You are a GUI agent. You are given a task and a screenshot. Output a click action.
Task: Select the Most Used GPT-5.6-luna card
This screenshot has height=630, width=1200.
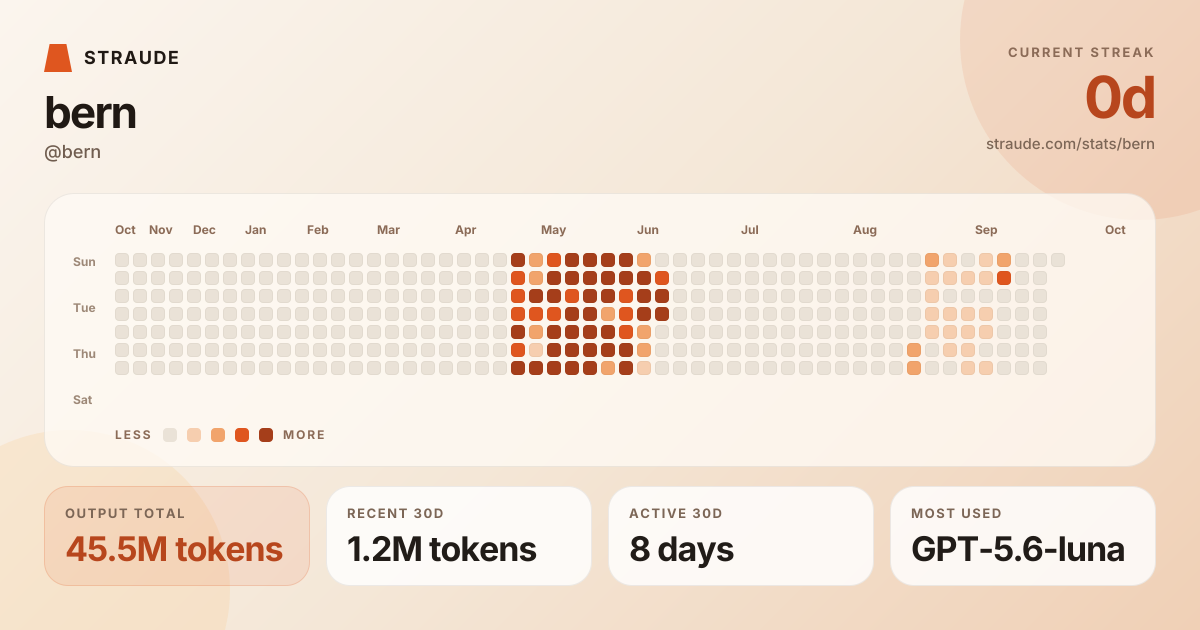point(1023,536)
